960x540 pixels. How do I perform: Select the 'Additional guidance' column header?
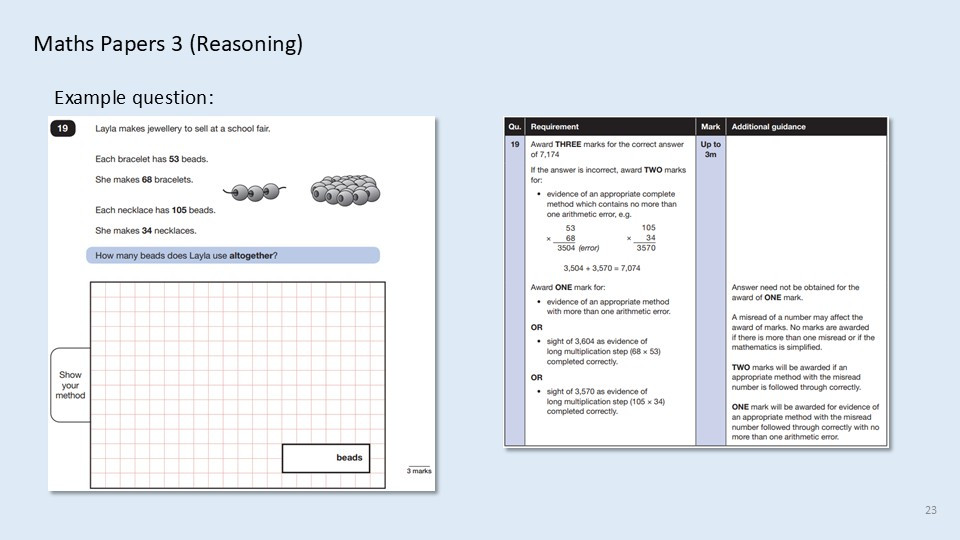coord(768,127)
